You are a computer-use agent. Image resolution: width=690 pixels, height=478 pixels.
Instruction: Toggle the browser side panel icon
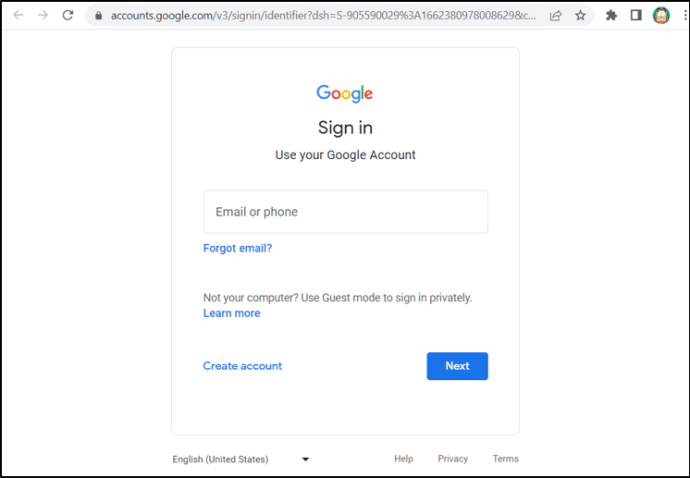pyautogui.click(x=636, y=15)
